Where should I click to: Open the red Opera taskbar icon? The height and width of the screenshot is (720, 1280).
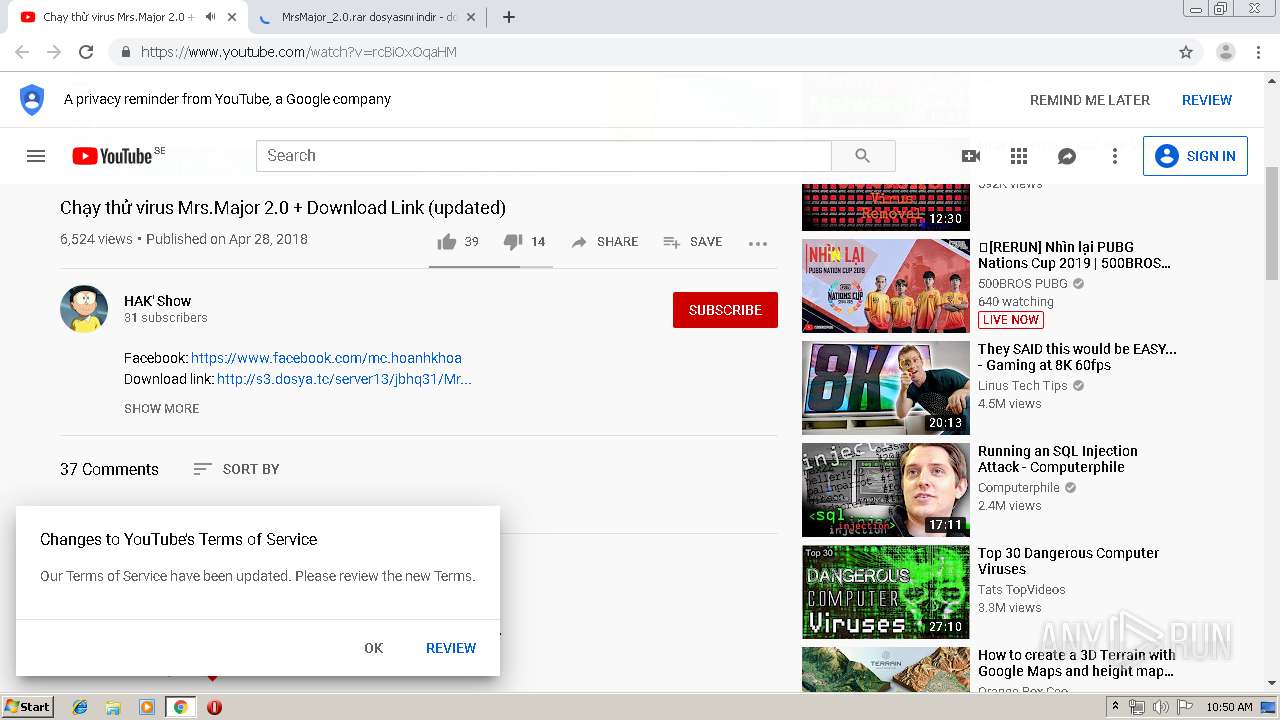coord(214,707)
